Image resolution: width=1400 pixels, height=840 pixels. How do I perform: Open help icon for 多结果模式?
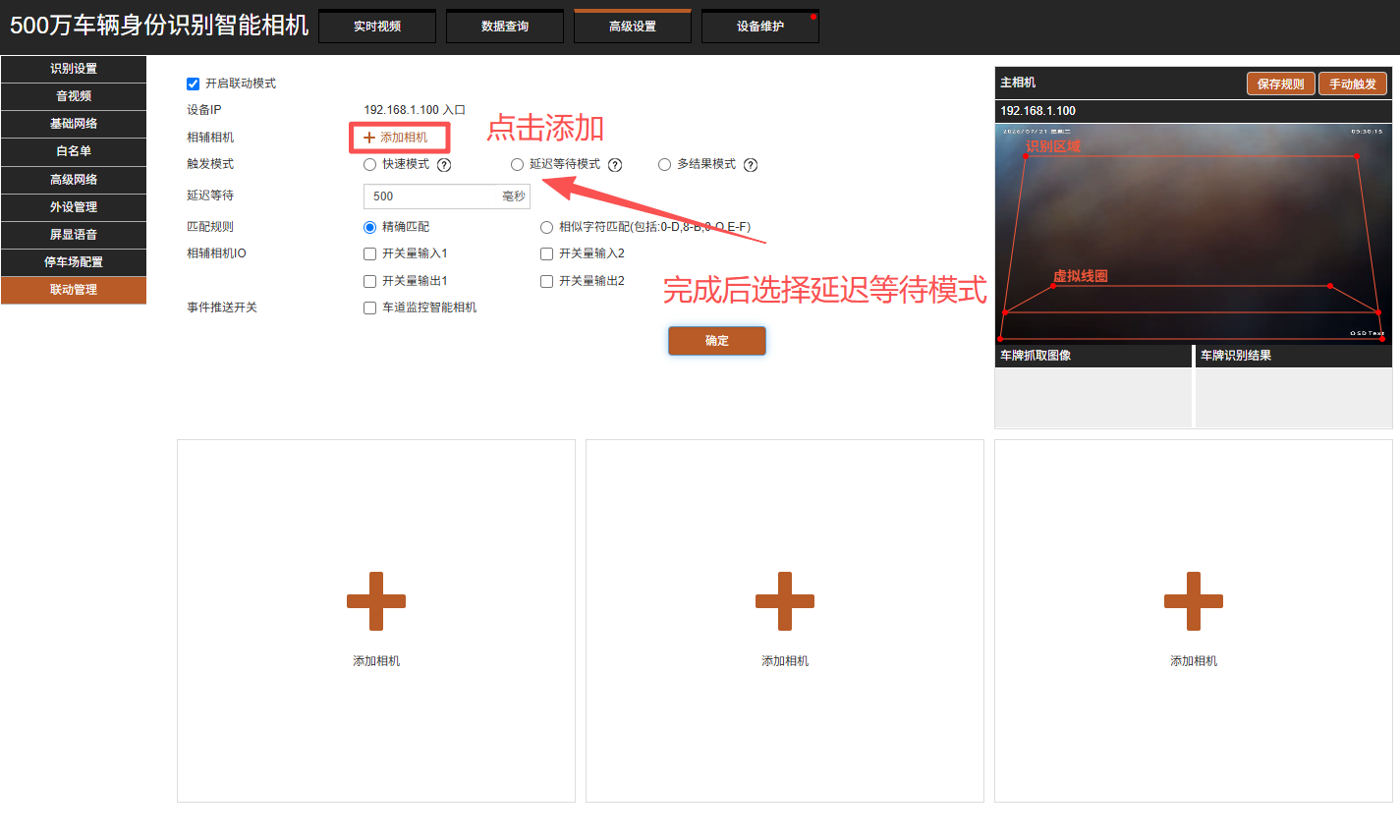[751, 165]
